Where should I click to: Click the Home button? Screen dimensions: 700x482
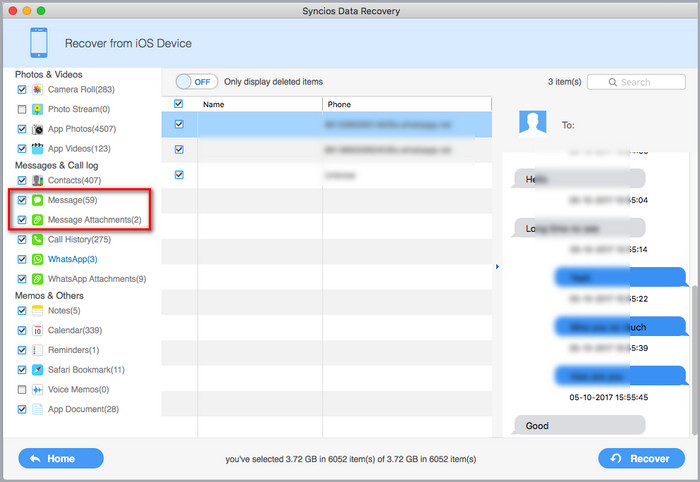pyautogui.click(x=61, y=458)
